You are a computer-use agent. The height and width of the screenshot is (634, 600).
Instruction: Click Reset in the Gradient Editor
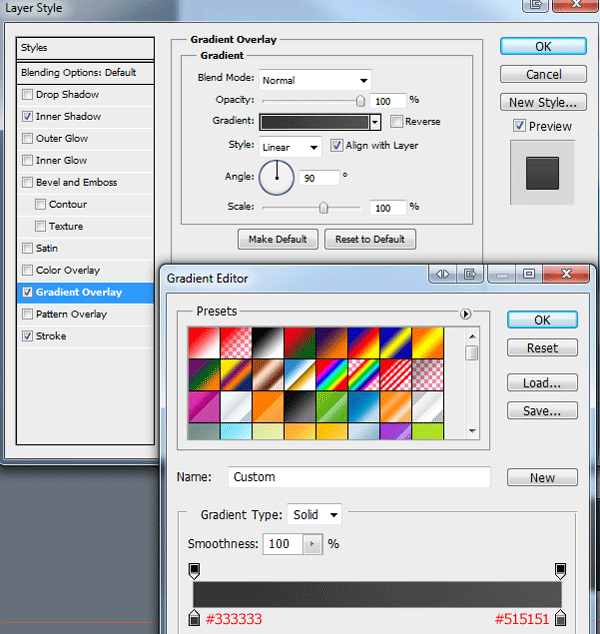(x=542, y=348)
